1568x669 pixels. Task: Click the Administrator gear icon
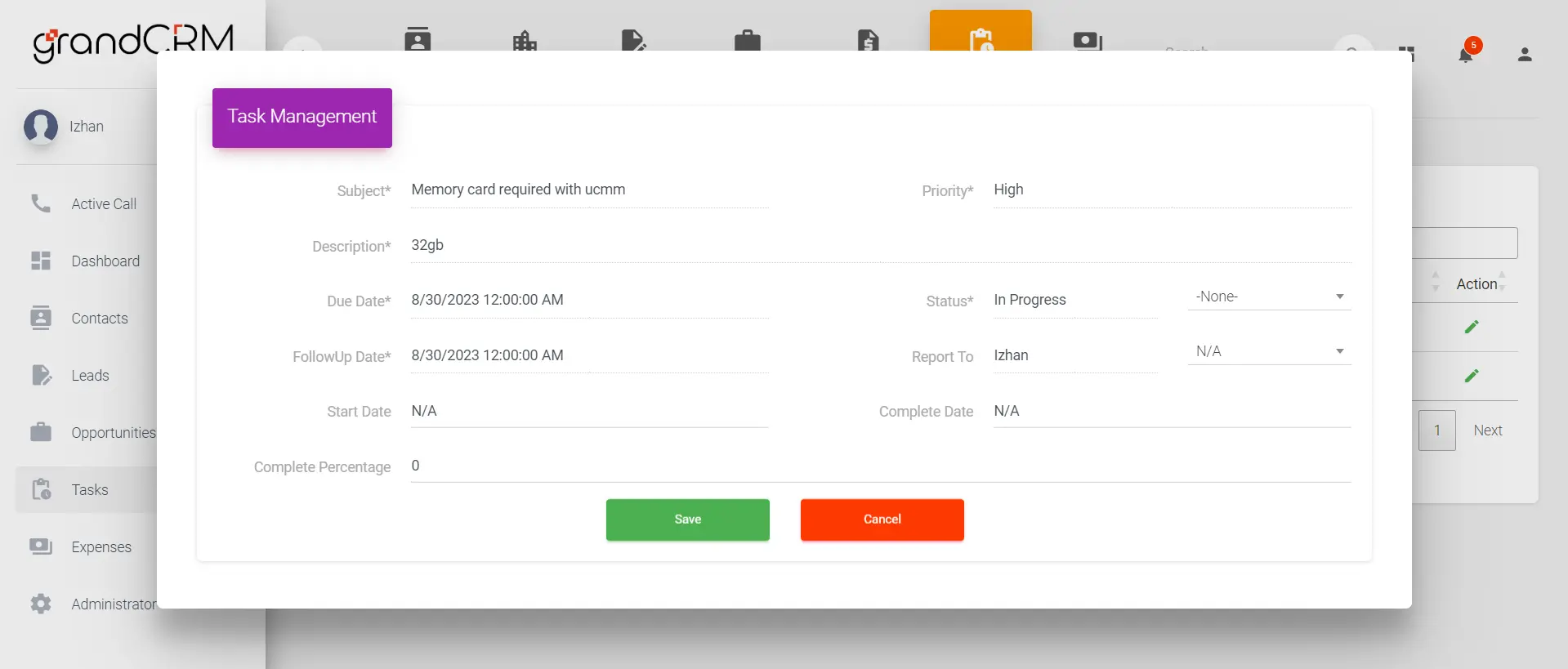(41, 604)
